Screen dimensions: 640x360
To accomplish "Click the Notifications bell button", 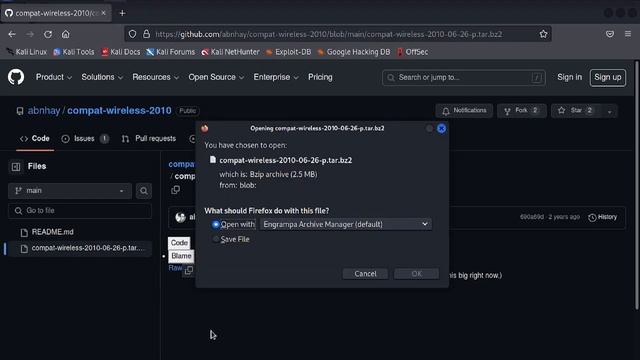I will click(x=464, y=111).
